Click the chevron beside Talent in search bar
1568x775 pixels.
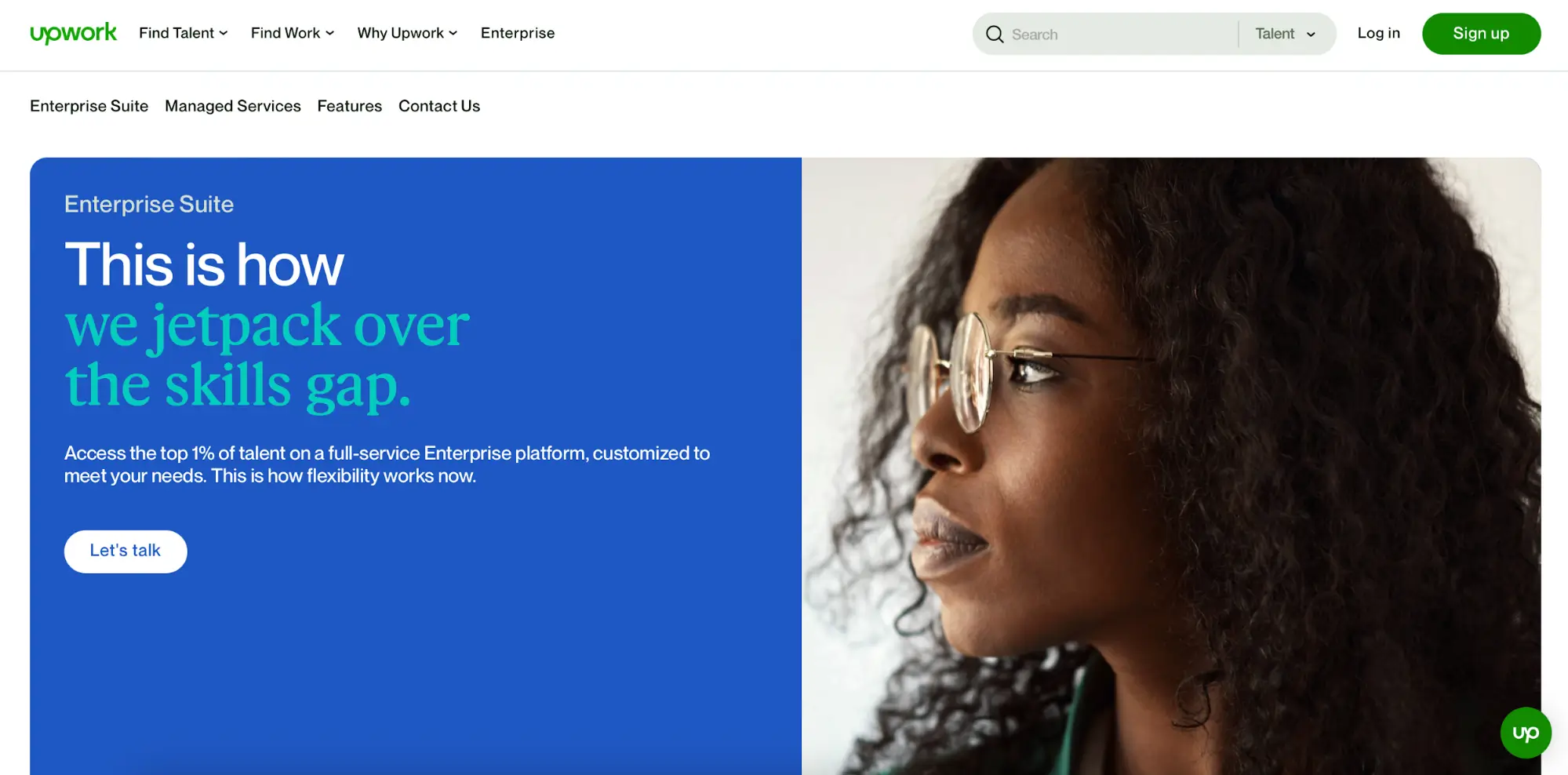(x=1311, y=35)
